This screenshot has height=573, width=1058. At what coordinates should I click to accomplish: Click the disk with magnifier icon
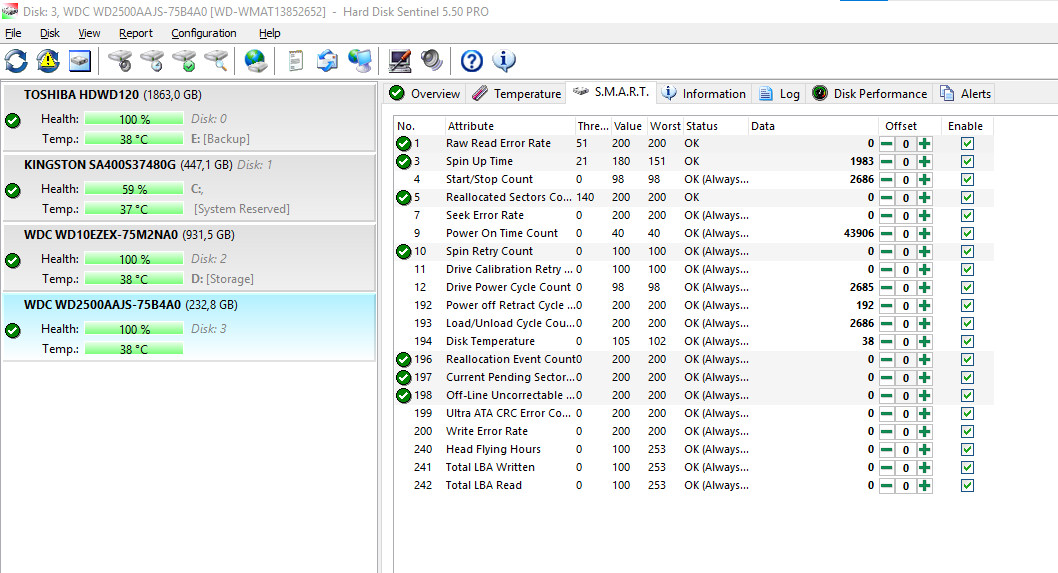pos(216,61)
